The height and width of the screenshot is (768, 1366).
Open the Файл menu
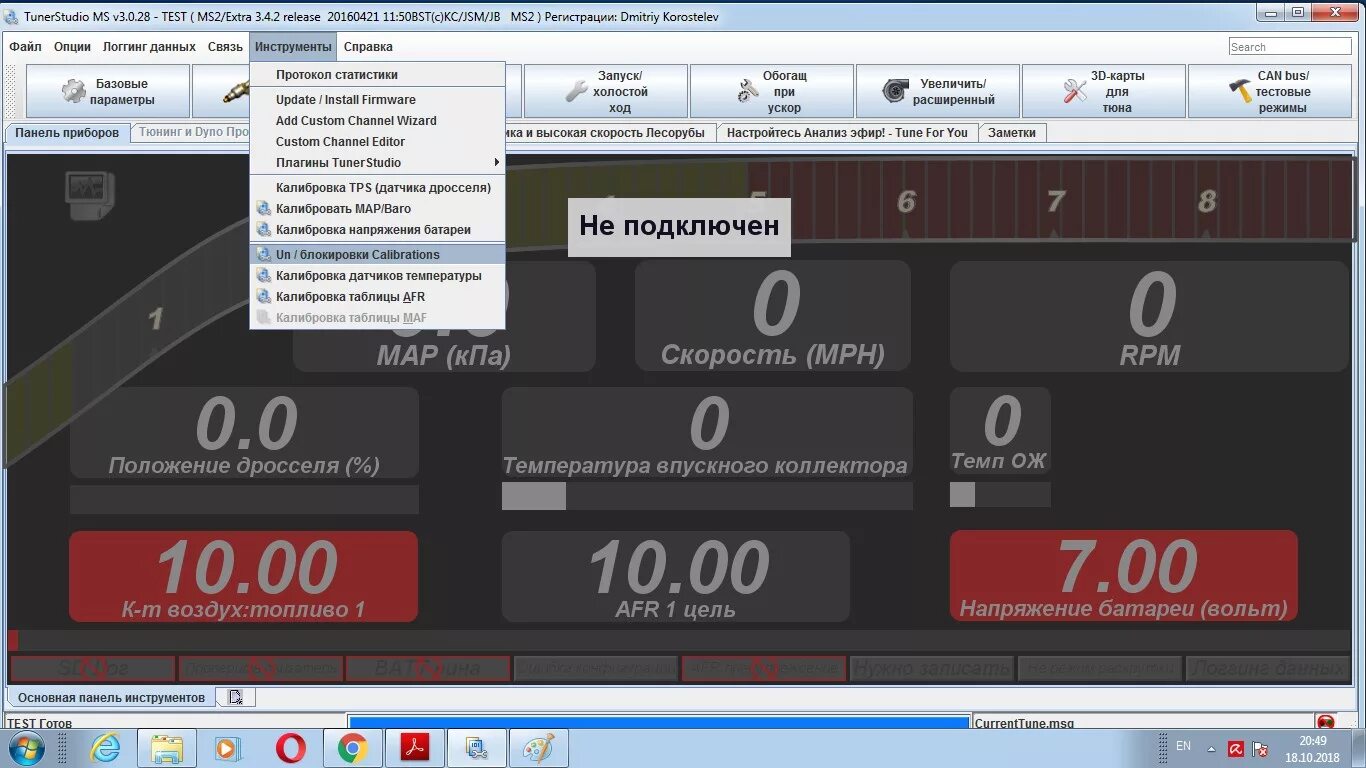25,46
